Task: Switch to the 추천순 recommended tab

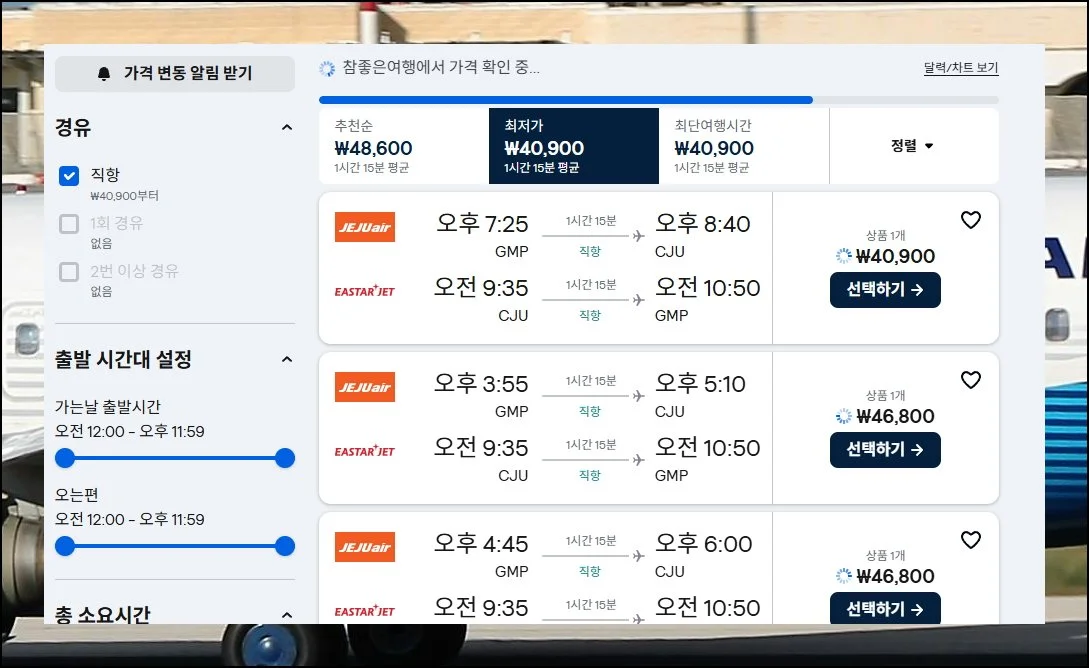Action: tap(403, 146)
